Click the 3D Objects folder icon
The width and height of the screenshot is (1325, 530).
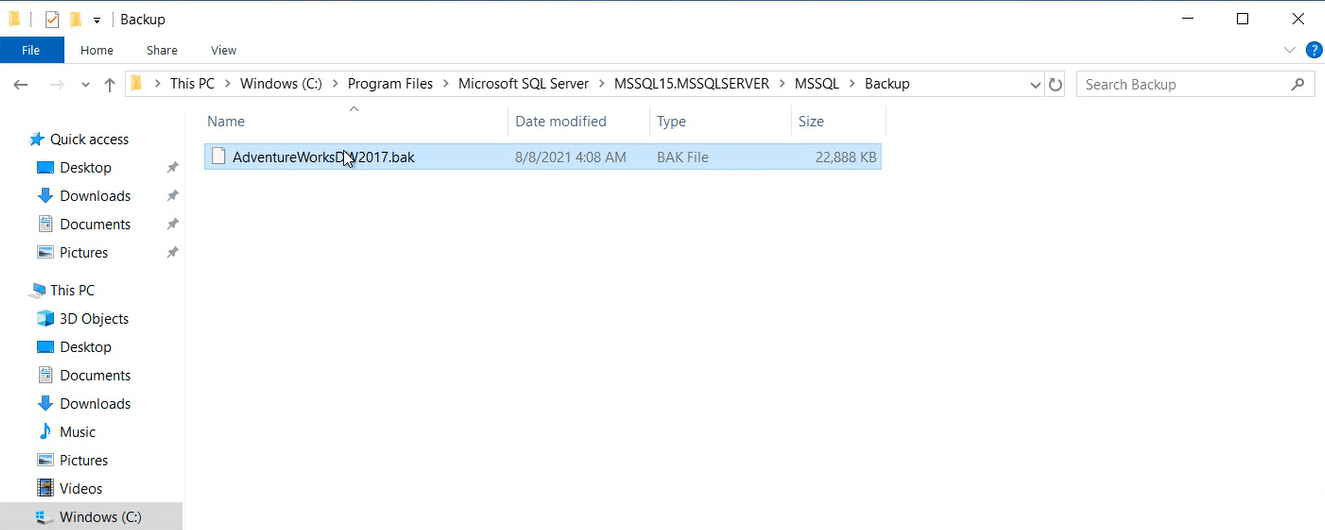(45, 319)
